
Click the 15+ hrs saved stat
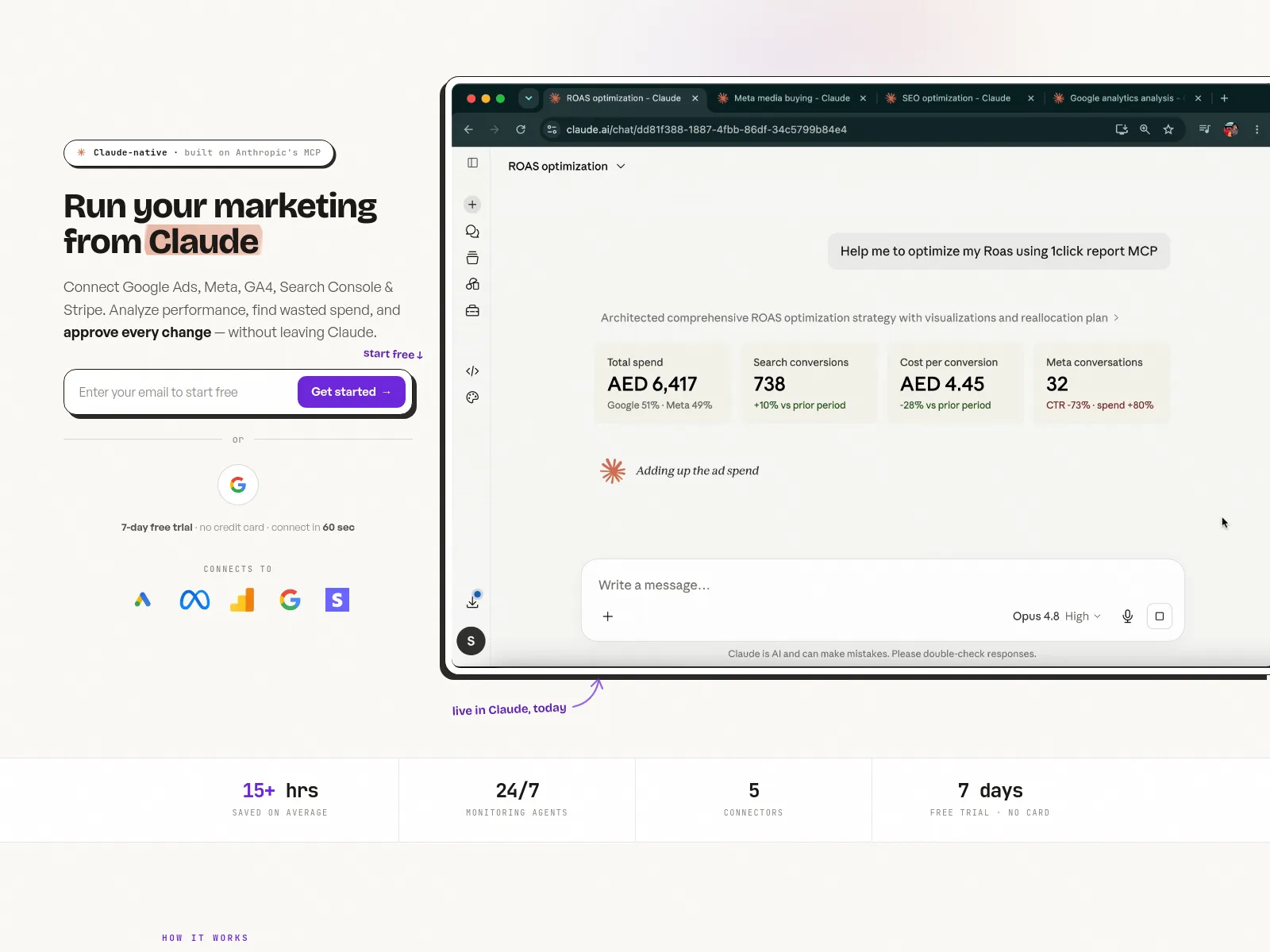(x=280, y=800)
